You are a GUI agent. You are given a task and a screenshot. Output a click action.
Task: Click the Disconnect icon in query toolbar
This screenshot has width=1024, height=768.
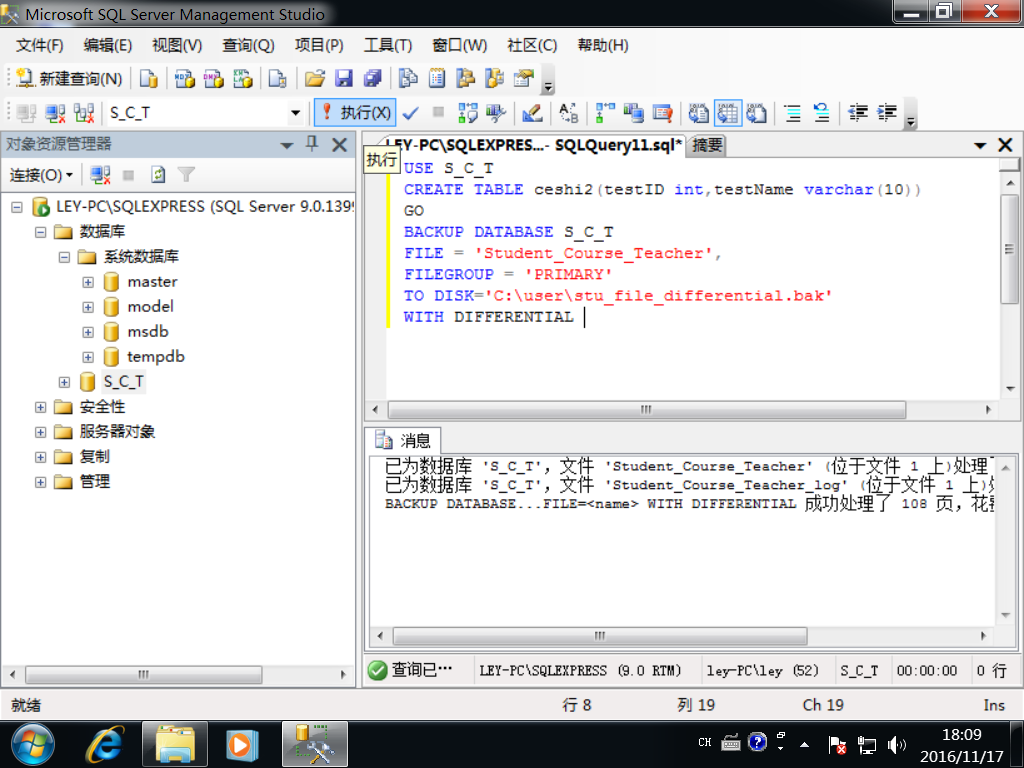tap(55, 113)
